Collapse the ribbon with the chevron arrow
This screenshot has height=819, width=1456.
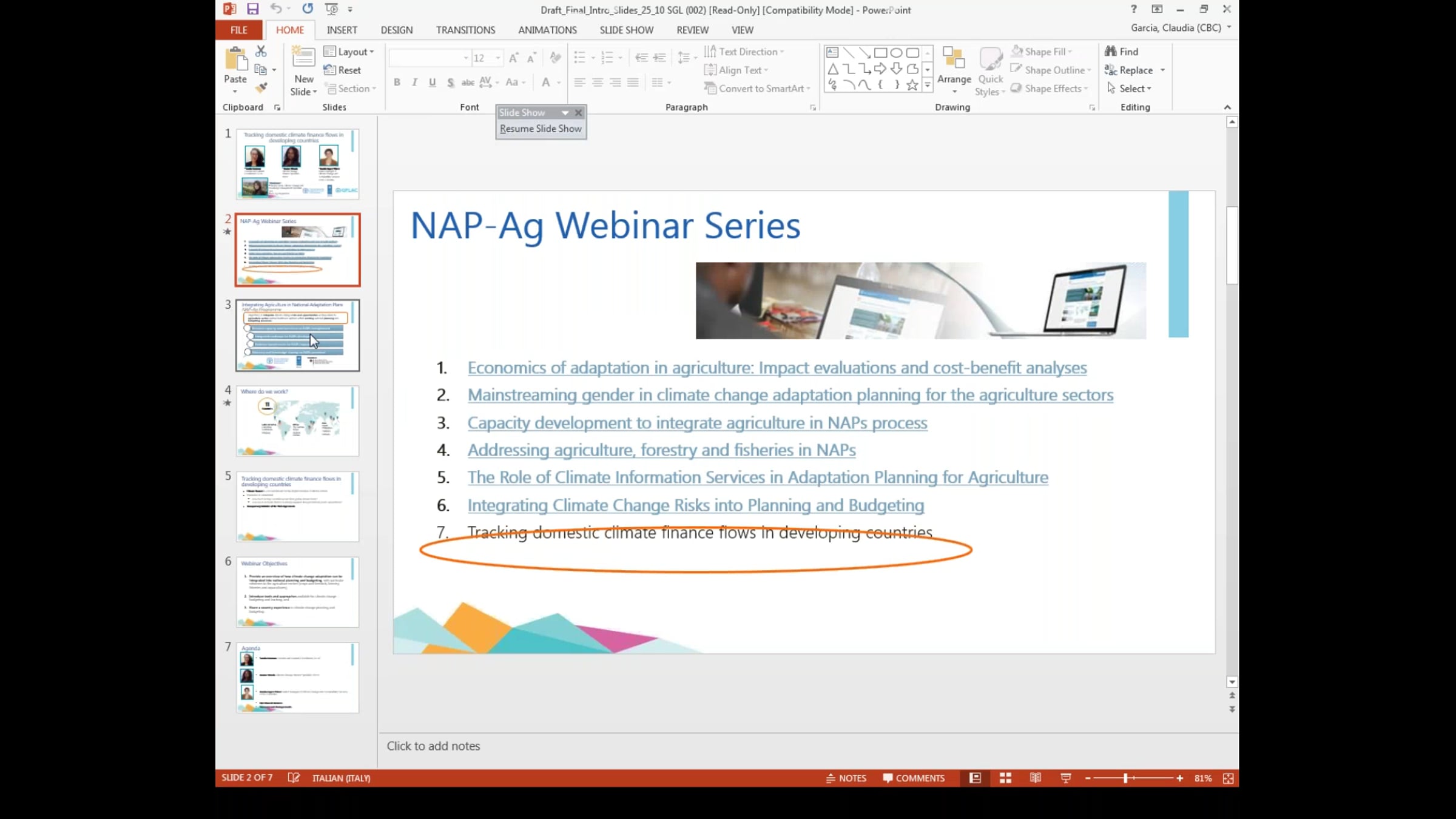1227,107
